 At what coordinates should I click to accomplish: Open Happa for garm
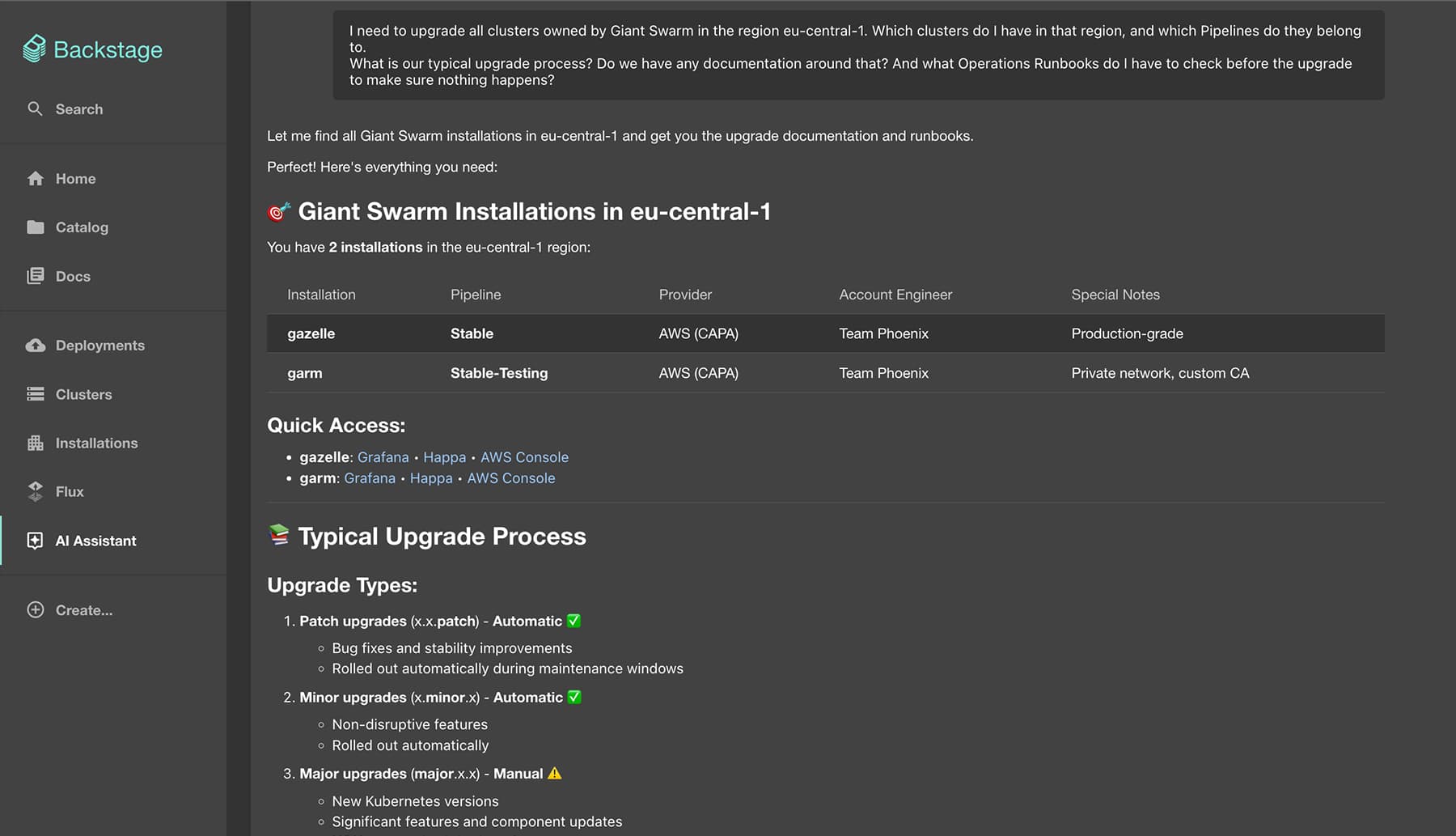(430, 477)
